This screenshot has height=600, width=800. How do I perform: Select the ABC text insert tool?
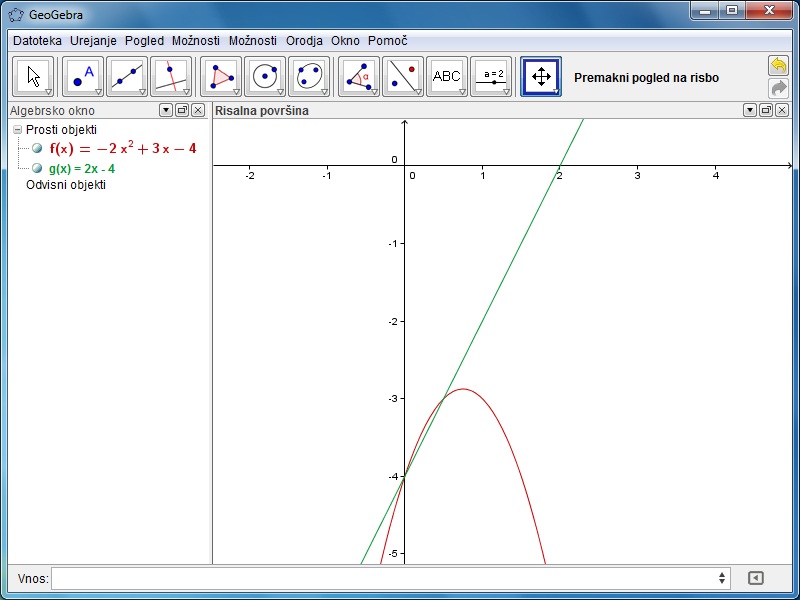tap(447, 77)
